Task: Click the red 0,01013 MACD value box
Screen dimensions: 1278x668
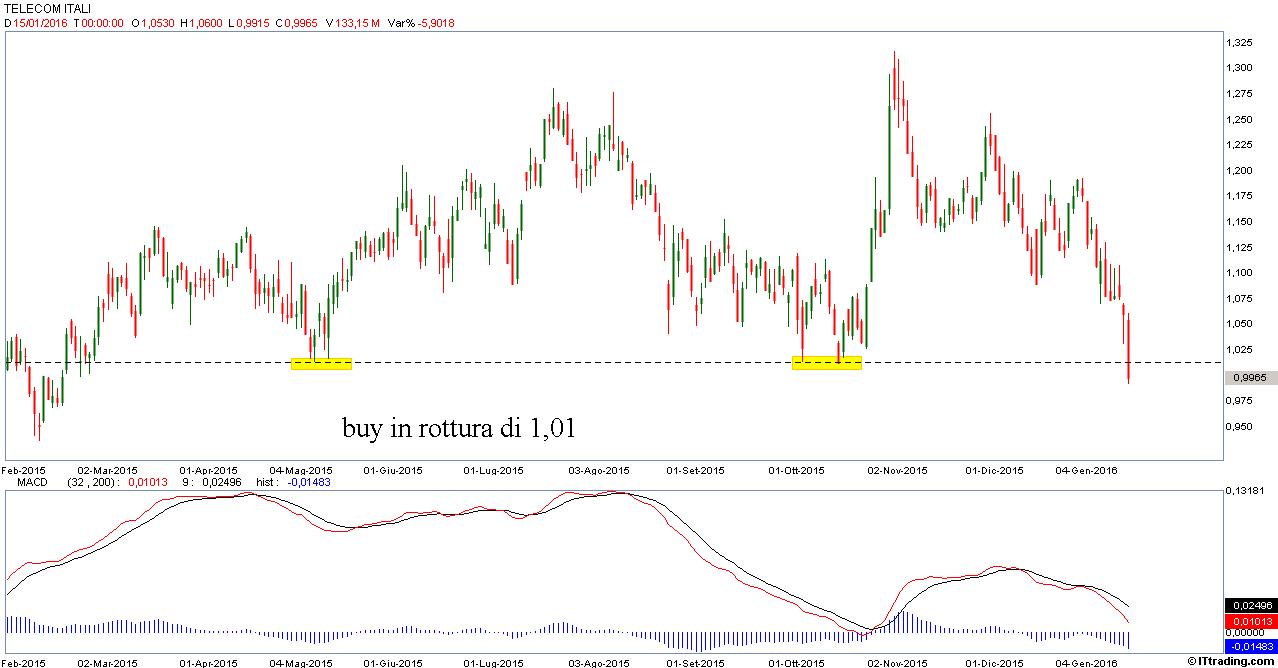Action: point(1251,621)
